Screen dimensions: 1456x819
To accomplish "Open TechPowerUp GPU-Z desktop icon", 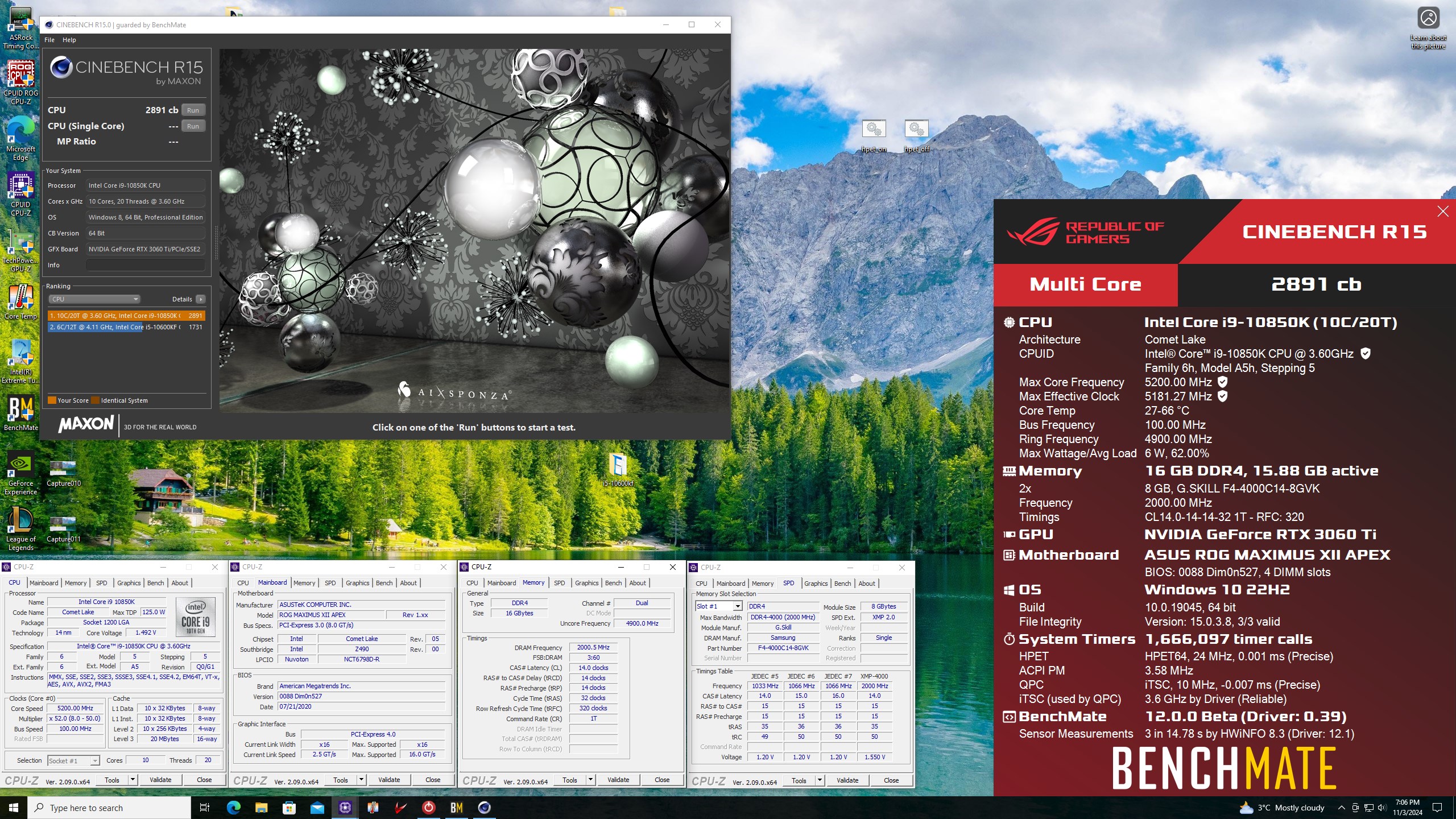I will [x=21, y=250].
